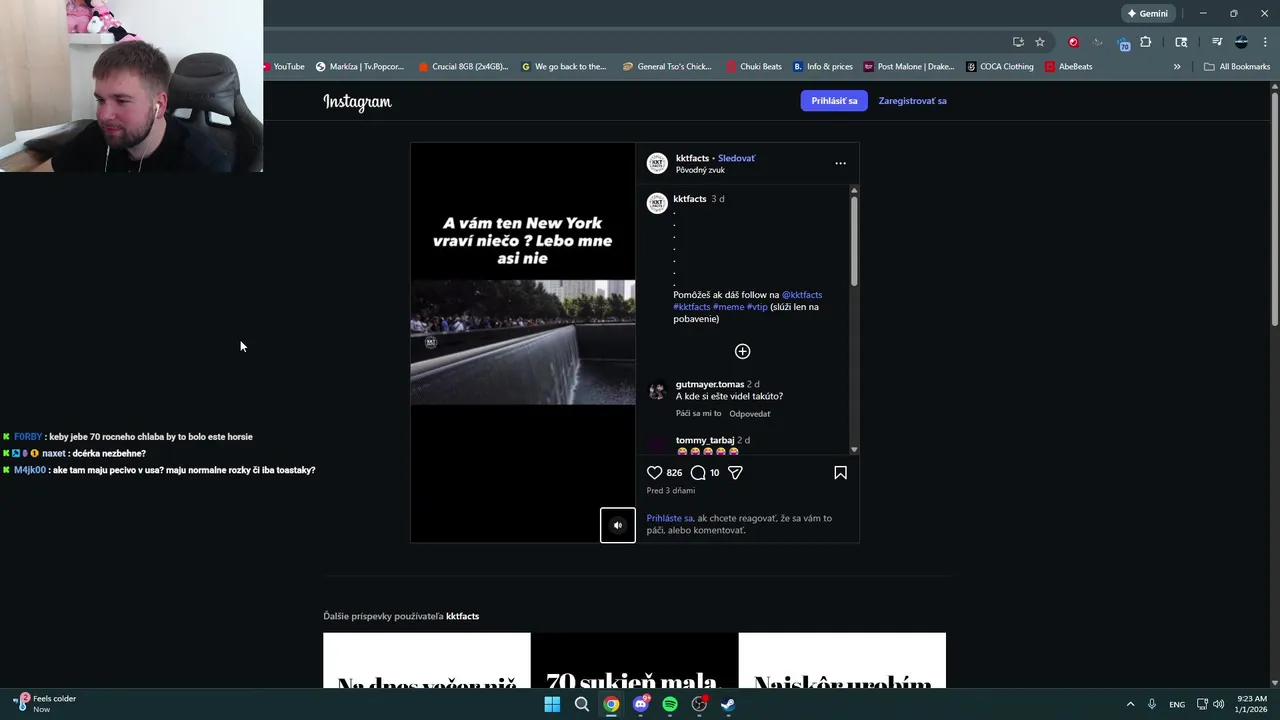Click Páči sa mi to under the comment
This screenshot has width=1280, height=720.
(x=698, y=414)
